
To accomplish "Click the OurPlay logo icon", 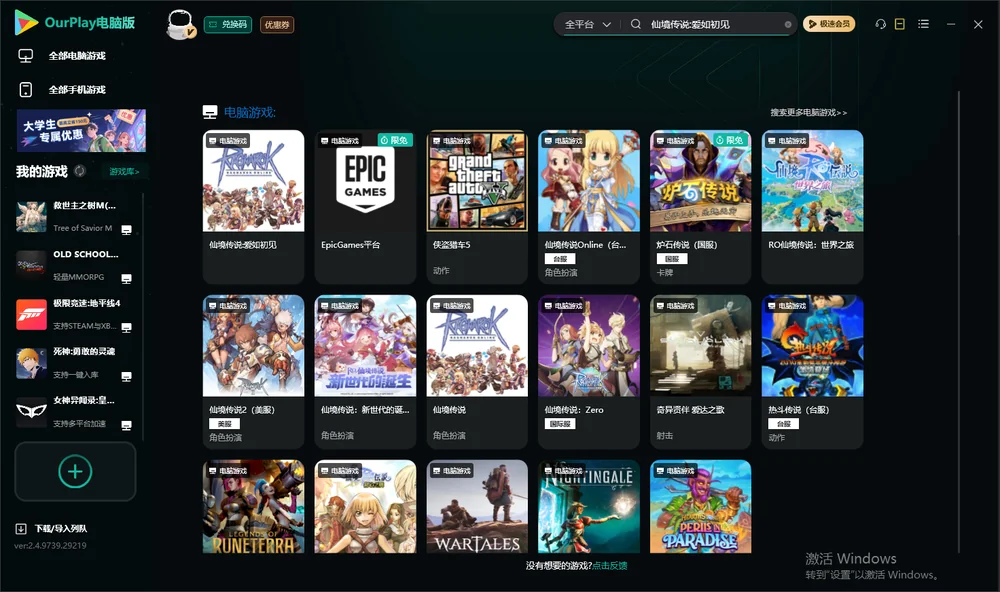I will (x=26, y=23).
